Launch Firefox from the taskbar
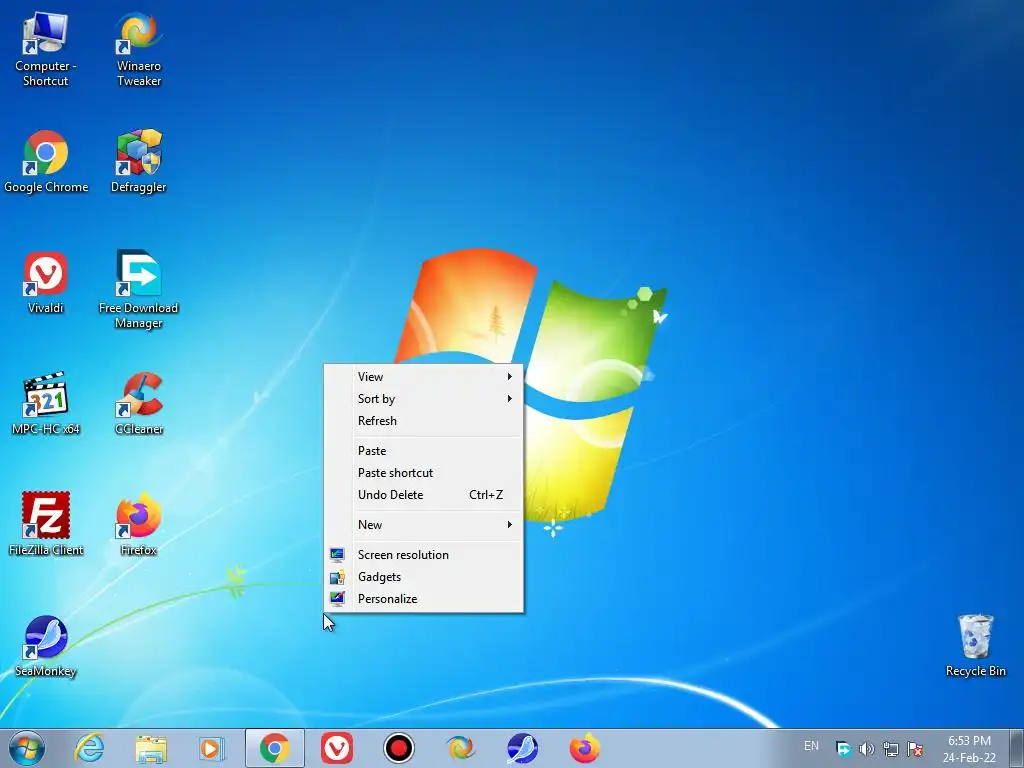Viewport: 1024px width, 768px height. pos(584,748)
